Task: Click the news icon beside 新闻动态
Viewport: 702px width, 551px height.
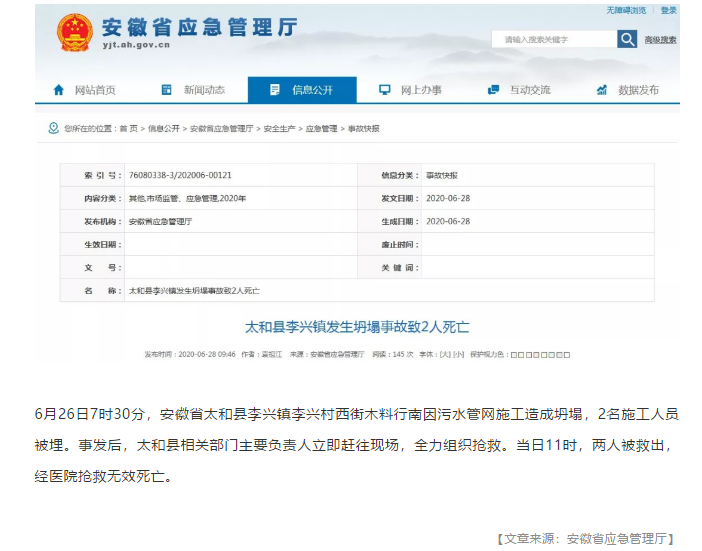Action: click(x=166, y=90)
